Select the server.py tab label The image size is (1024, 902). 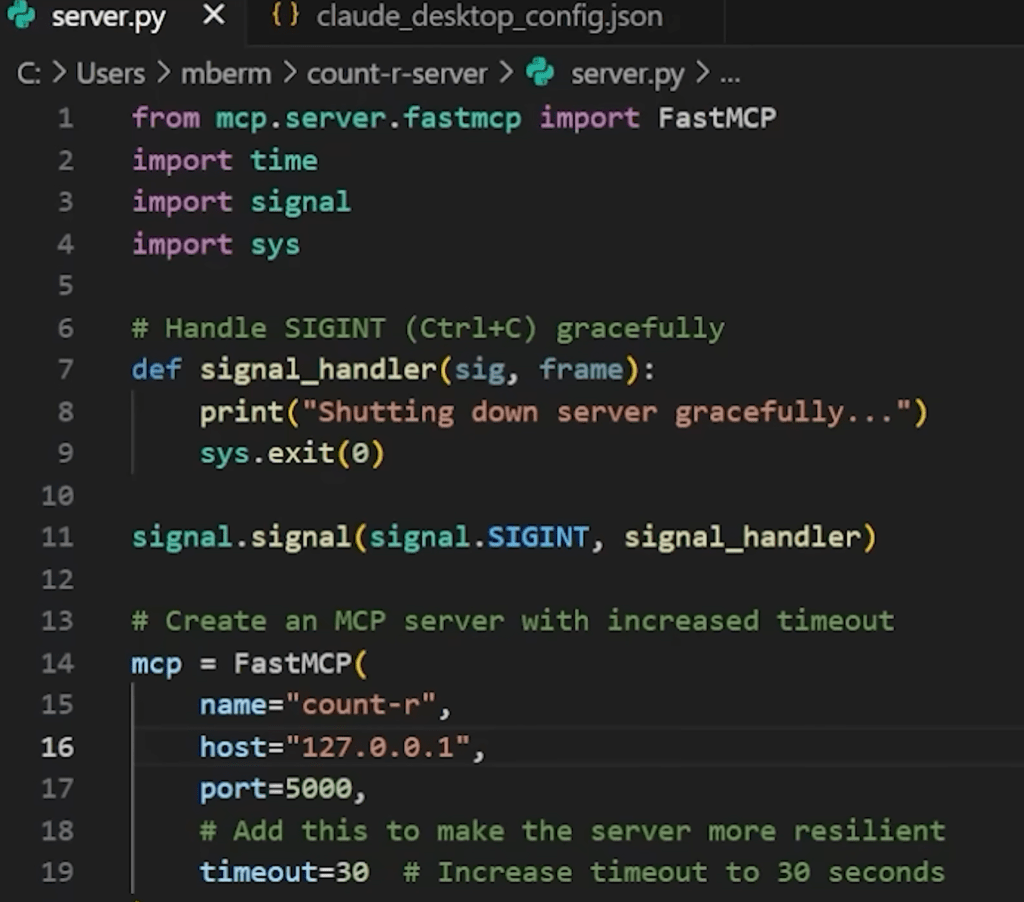(x=108, y=17)
